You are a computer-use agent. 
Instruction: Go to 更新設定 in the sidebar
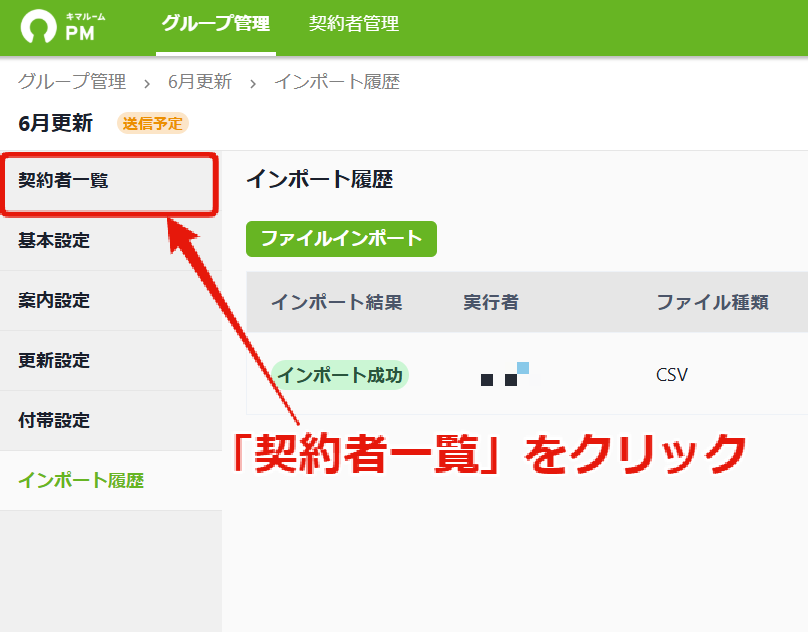click(110, 361)
